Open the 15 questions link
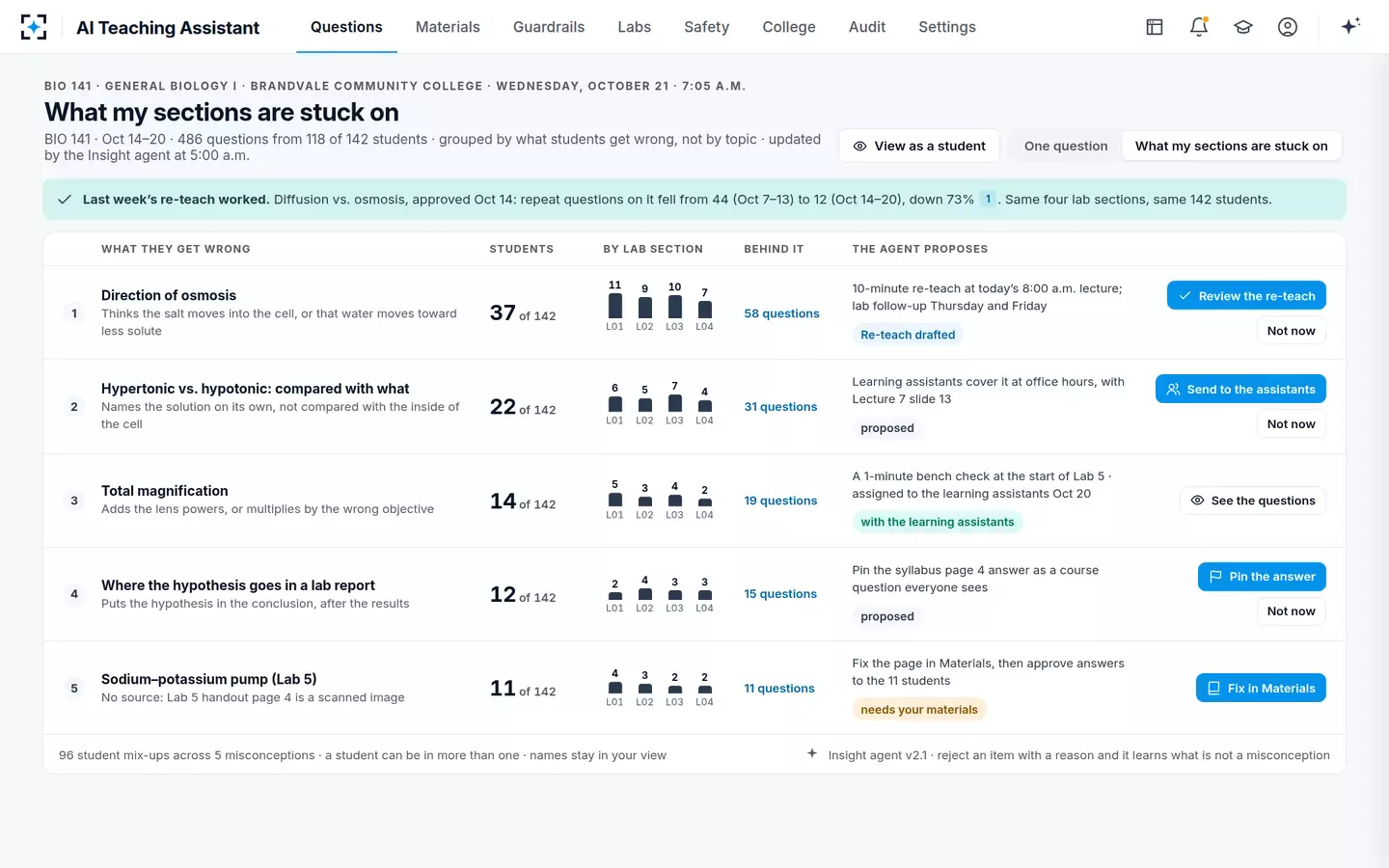This screenshot has height=868, width=1389. (780, 594)
